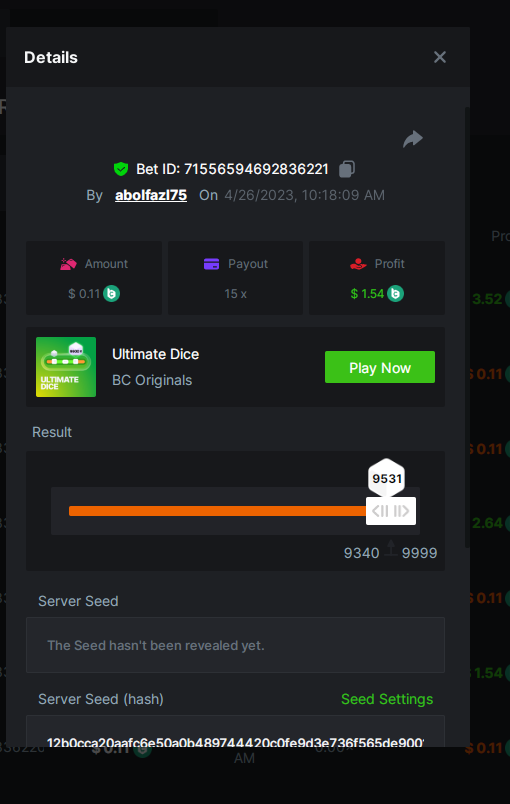Click the Amount bet icon
Image resolution: width=510 pixels, height=804 pixels.
[68, 264]
